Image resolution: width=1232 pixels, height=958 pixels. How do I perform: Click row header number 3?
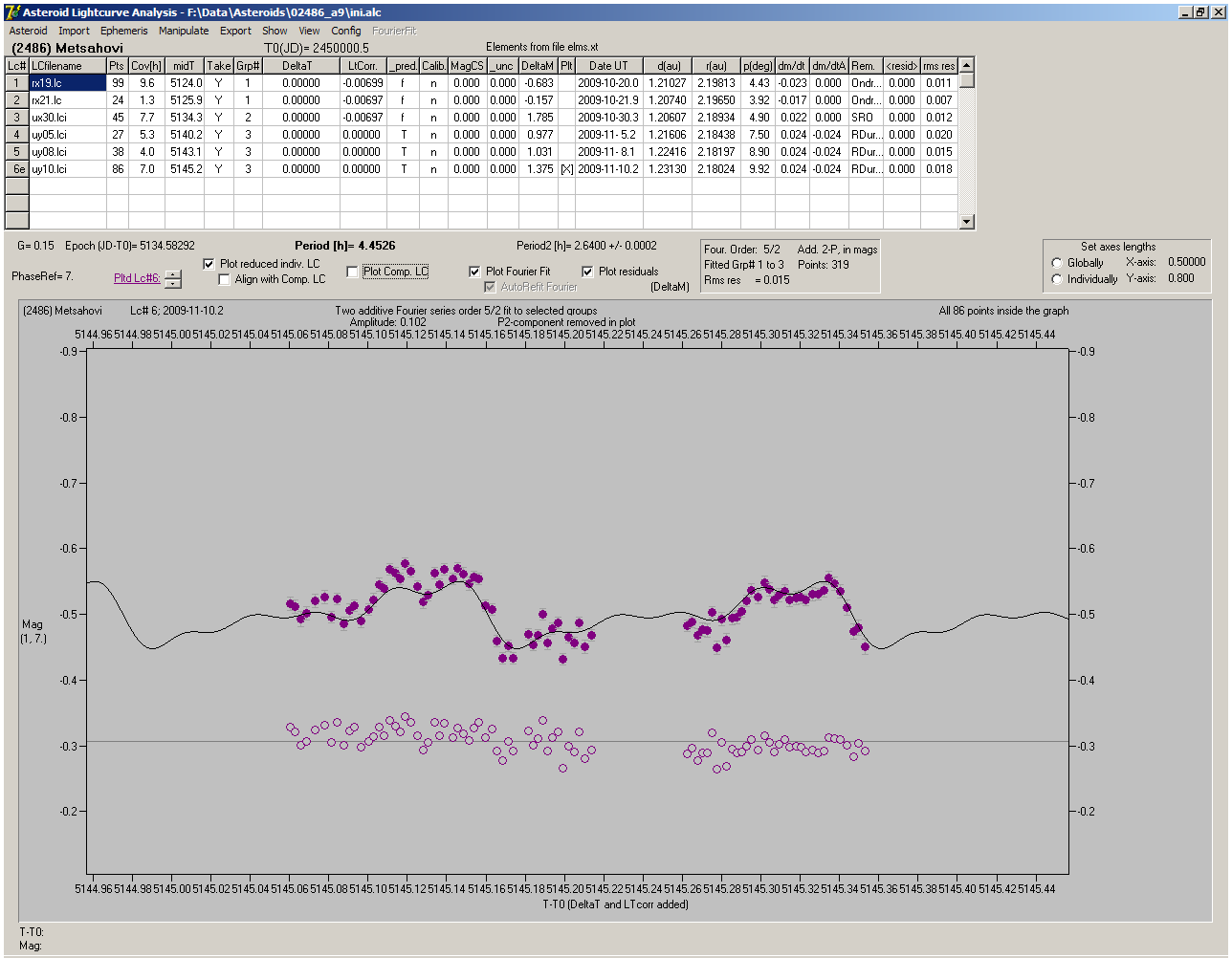[x=17, y=118]
